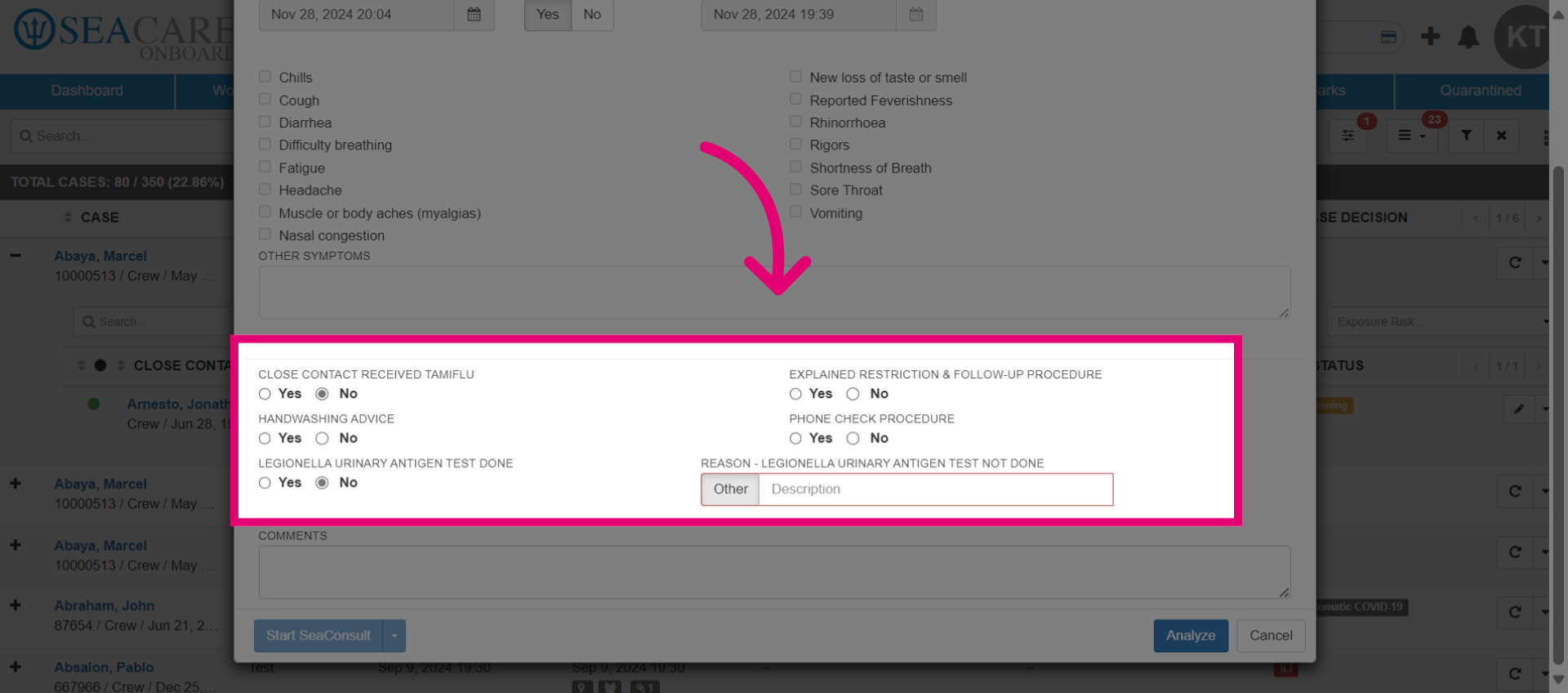The height and width of the screenshot is (693, 1568).
Task: Open filter sliders icon with badge 1
Action: click(1347, 136)
